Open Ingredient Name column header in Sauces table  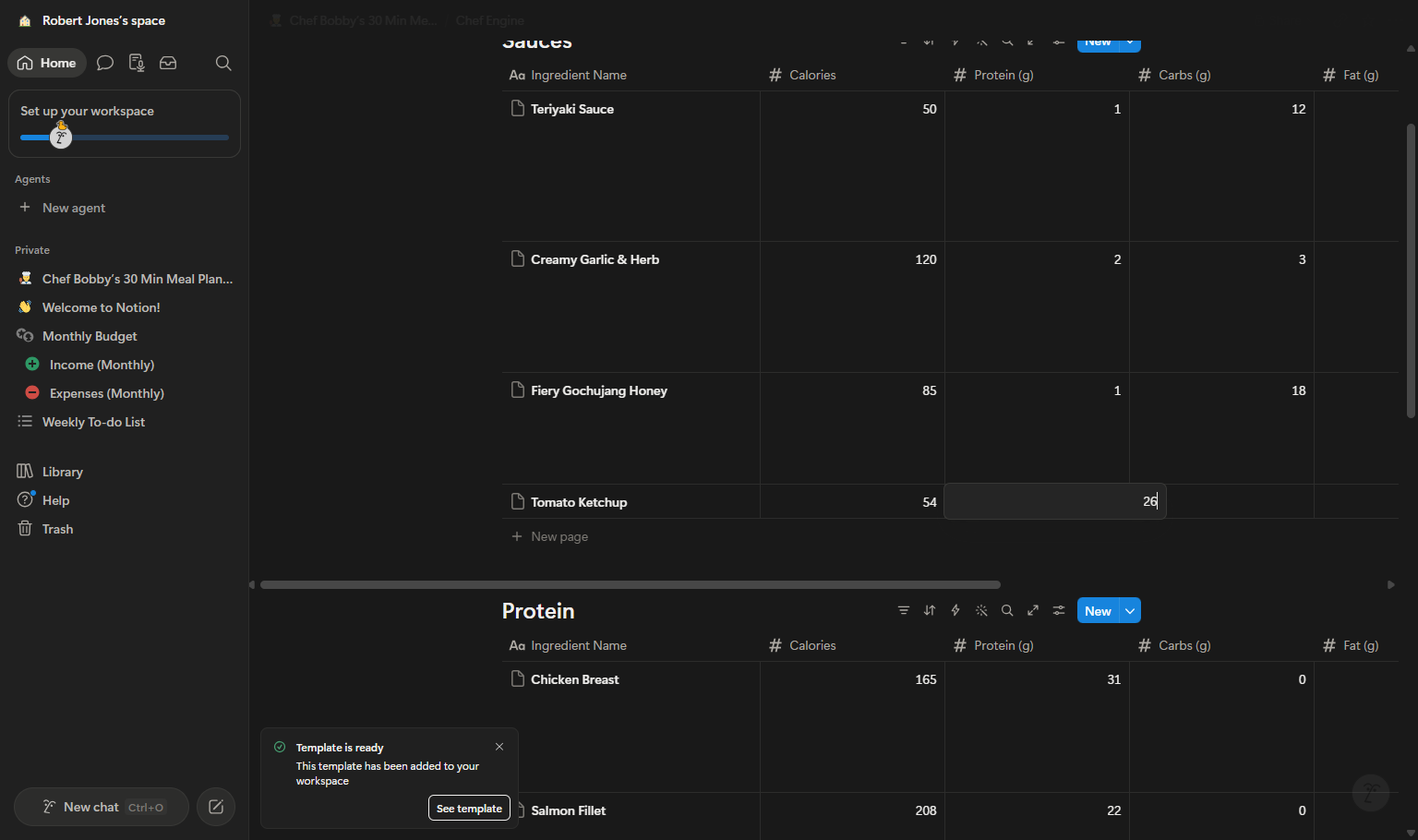point(631,75)
